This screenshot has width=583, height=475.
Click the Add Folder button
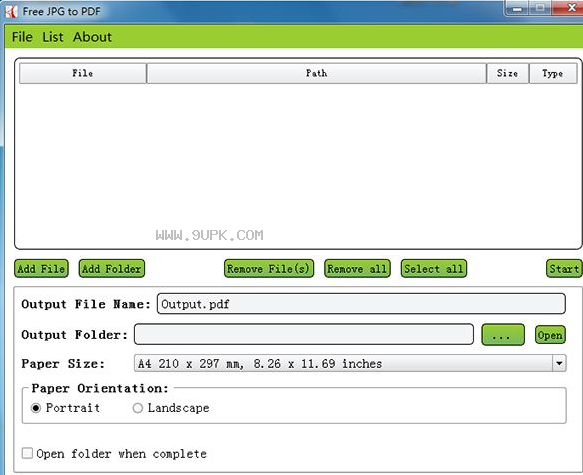(112, 268)
